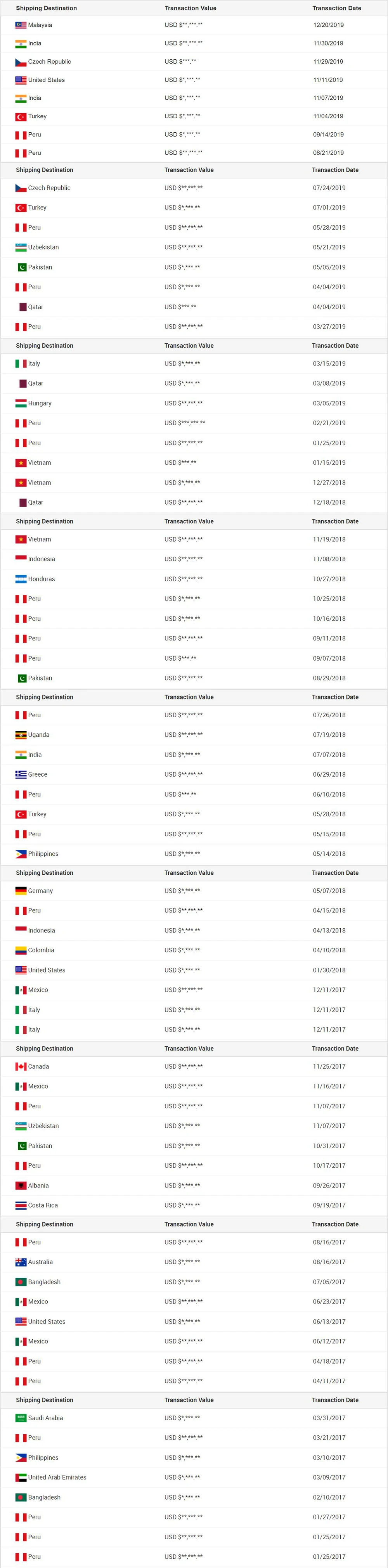Click the topmost Shipping Destination column header
The image size is (388, 1568).
pyautogui.click(x=46, y=8)
